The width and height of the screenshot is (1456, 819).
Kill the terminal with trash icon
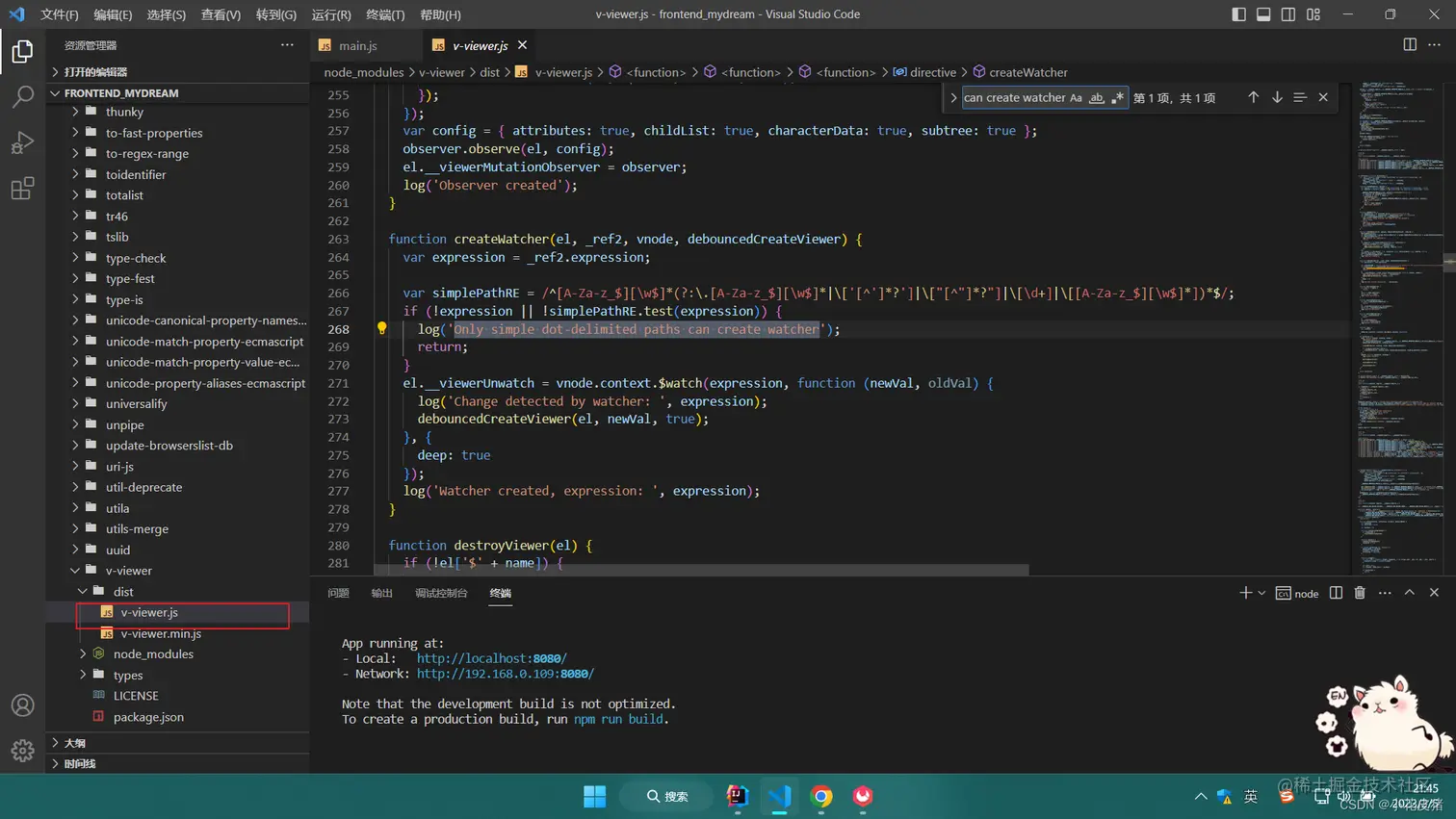coord(1360,593)
